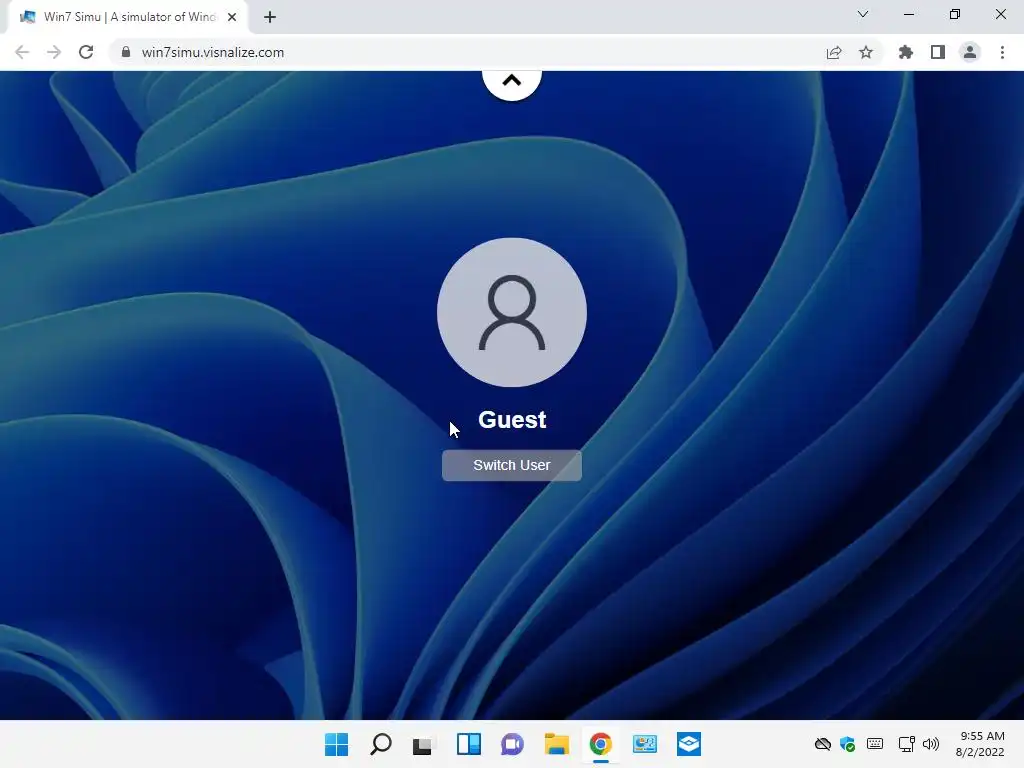Go forward in browser history
Image resolution: width=1024 pixels, height=768 pixels.
tap(54, 52)
